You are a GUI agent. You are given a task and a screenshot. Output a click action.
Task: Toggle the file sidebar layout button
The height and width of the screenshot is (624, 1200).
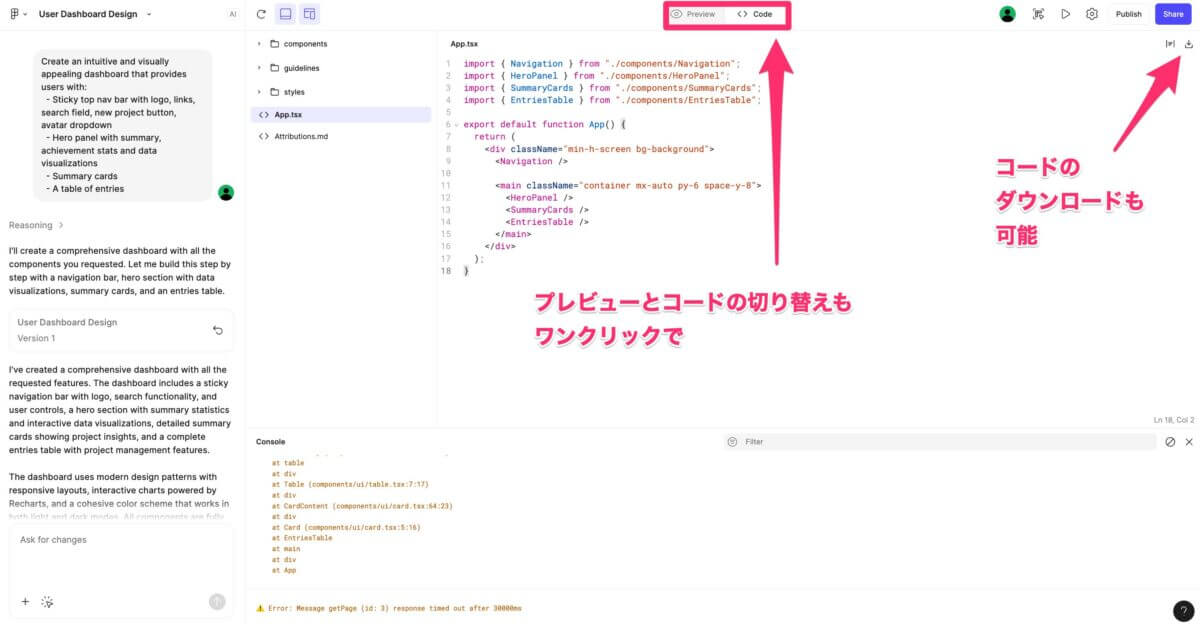310,14
